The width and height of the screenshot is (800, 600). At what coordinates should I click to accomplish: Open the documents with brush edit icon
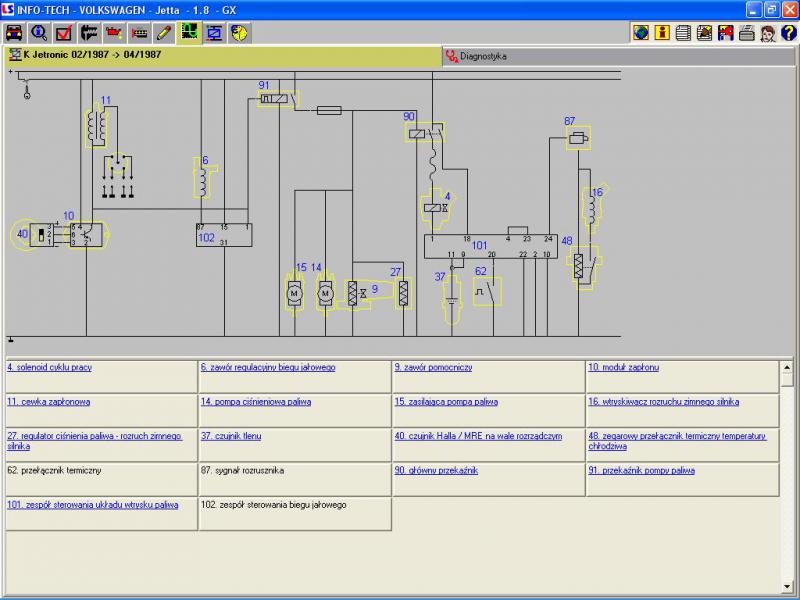pos(705,33)
